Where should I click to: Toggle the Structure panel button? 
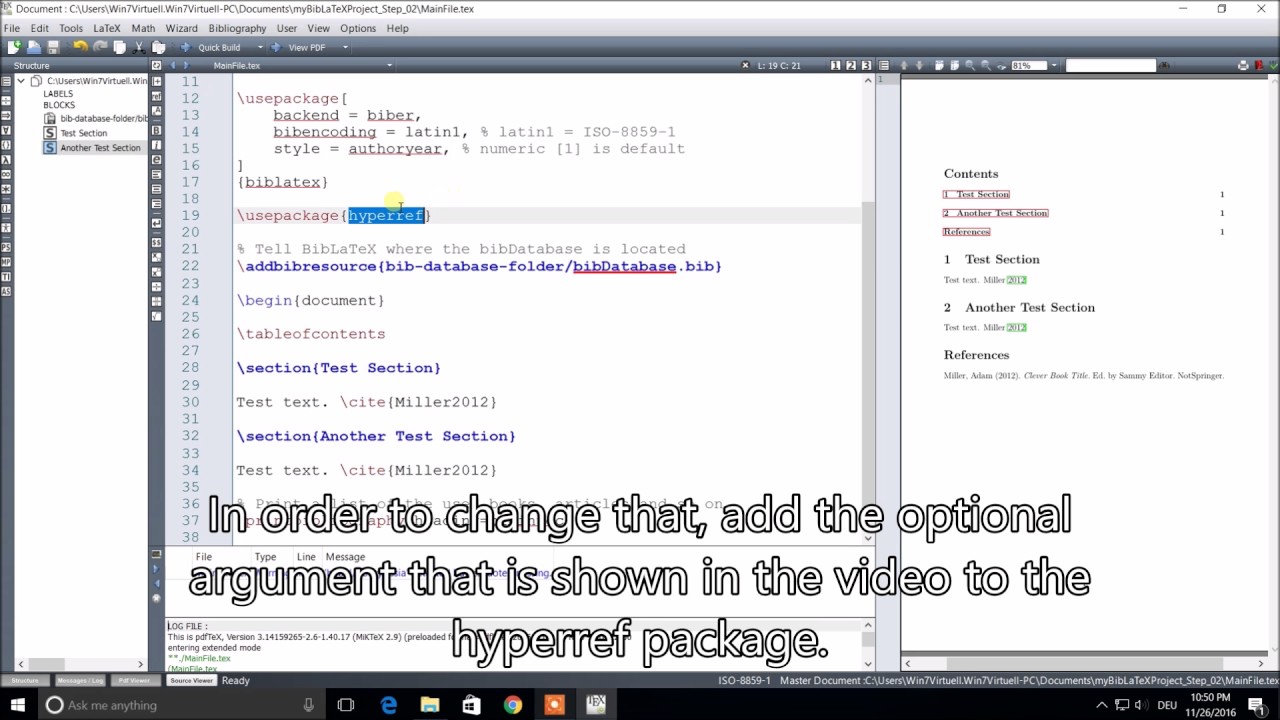coord(25,680)
